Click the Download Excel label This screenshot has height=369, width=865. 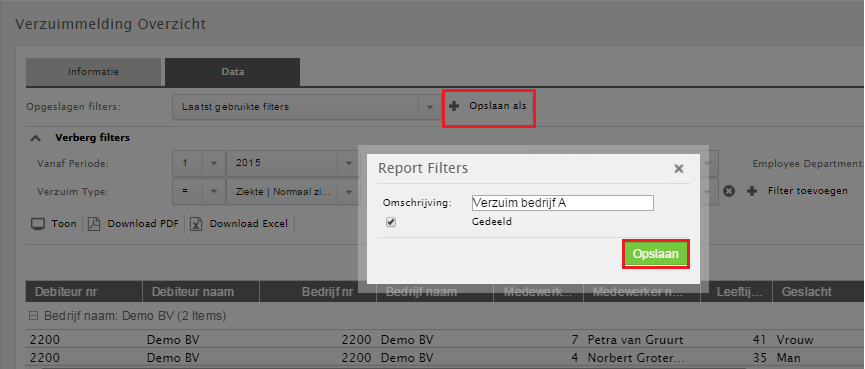[x=249, y=224]
